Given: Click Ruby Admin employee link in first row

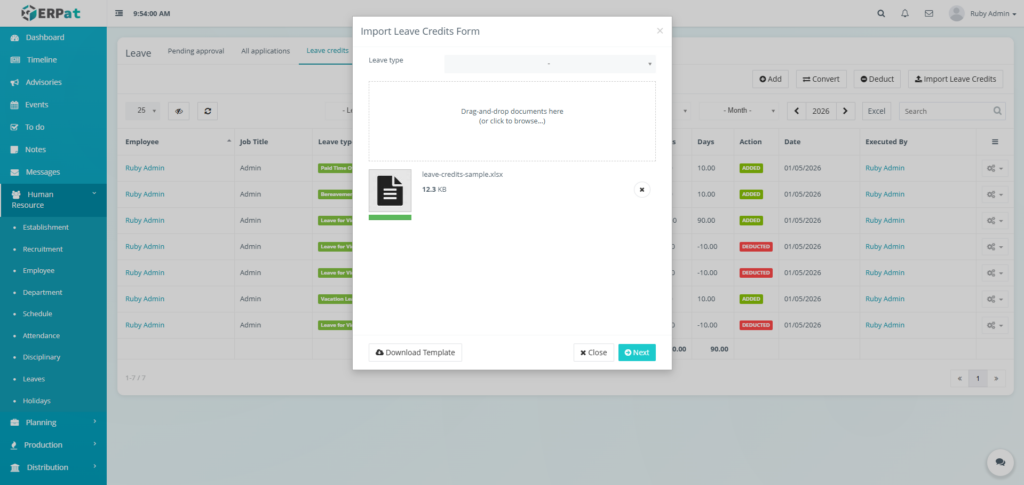Looking at the screenshot, I should click(145, 168).
